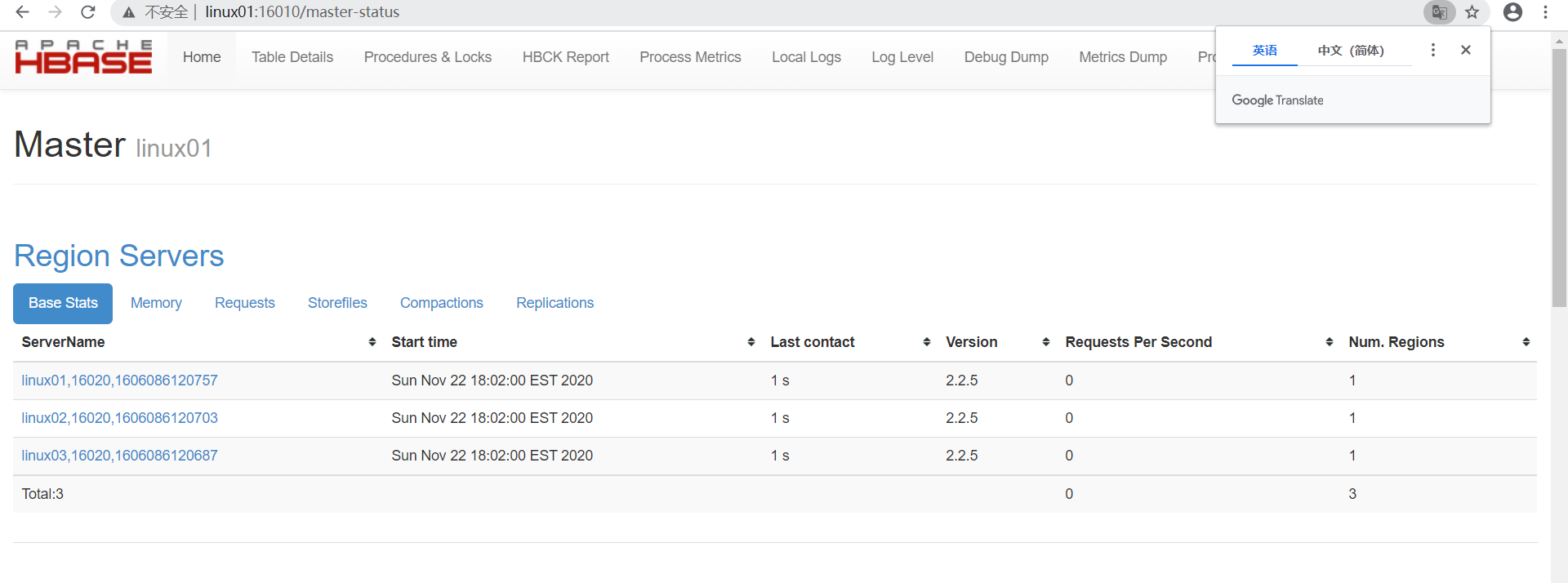Close the Google Translate popup

point(1466,50)
